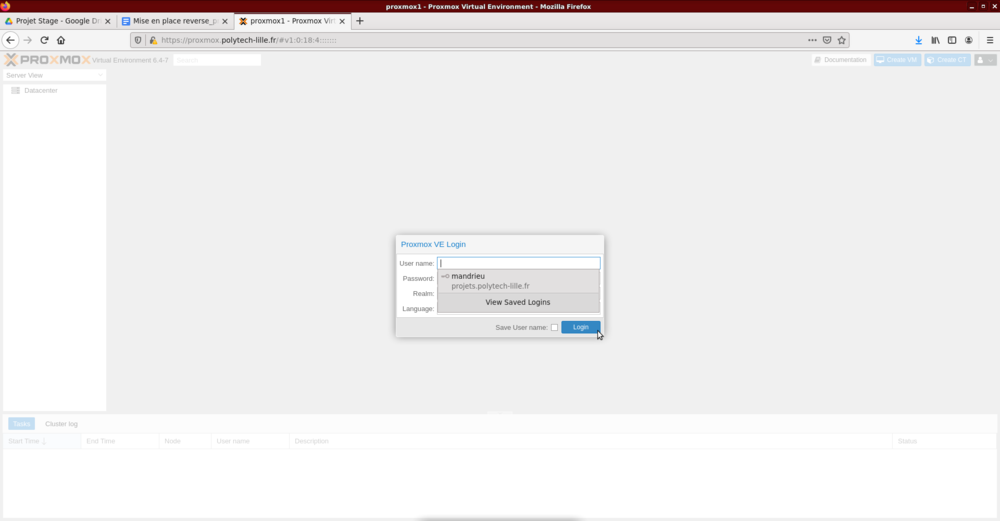Viewport: 1000px width, 521px height.
Task: Save page to Pocket icon
Action: pos(827,40)
